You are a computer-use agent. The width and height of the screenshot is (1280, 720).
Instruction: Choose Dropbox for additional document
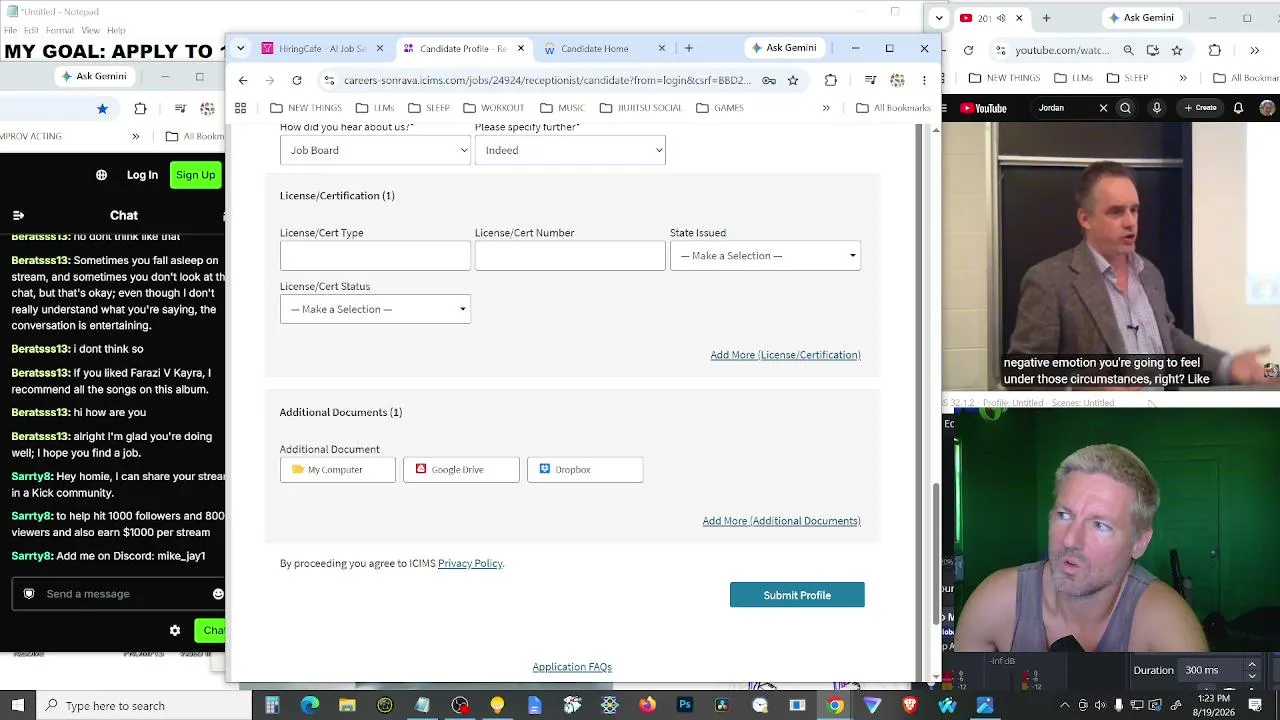tap(585, 469)
